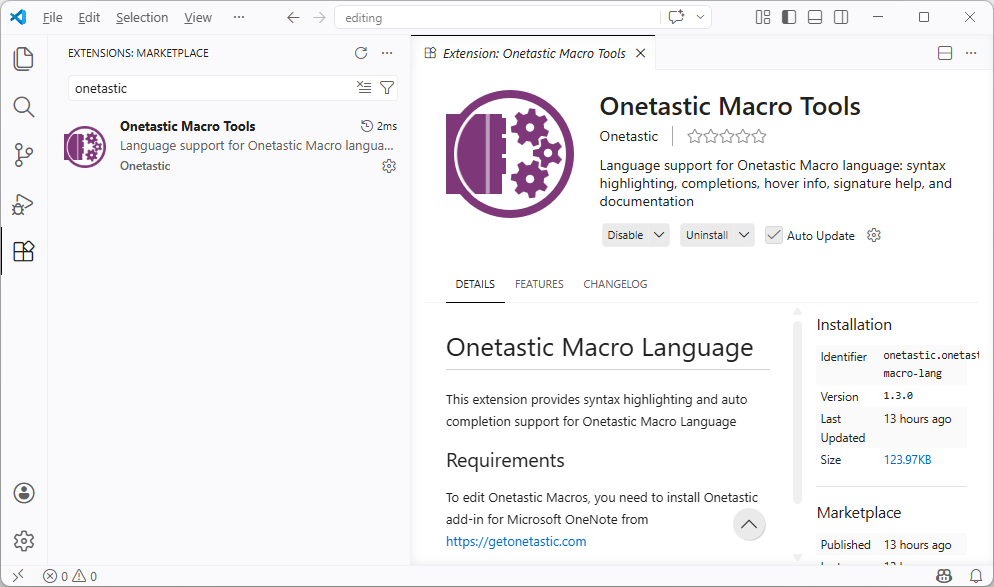
Task: Open the Accounts icon in activity bar
Action: pyautogui.click(x=23, y=493)
